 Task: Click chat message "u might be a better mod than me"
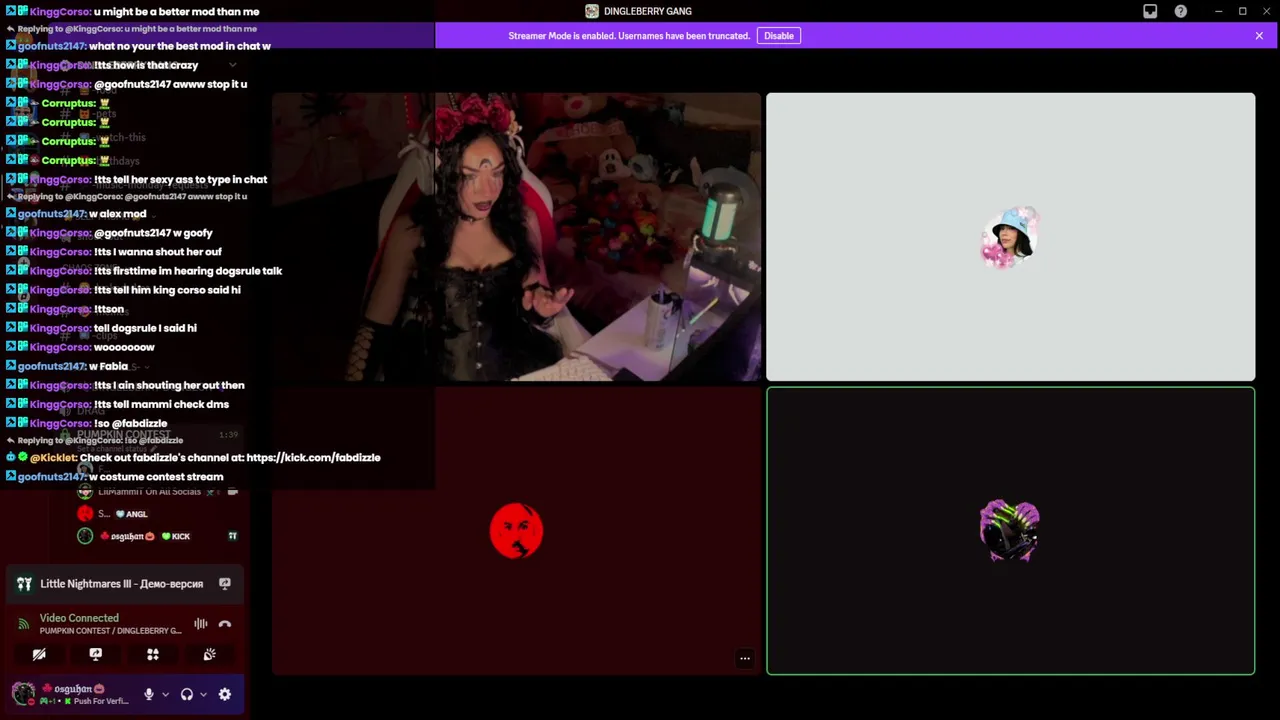pos(176,12)
